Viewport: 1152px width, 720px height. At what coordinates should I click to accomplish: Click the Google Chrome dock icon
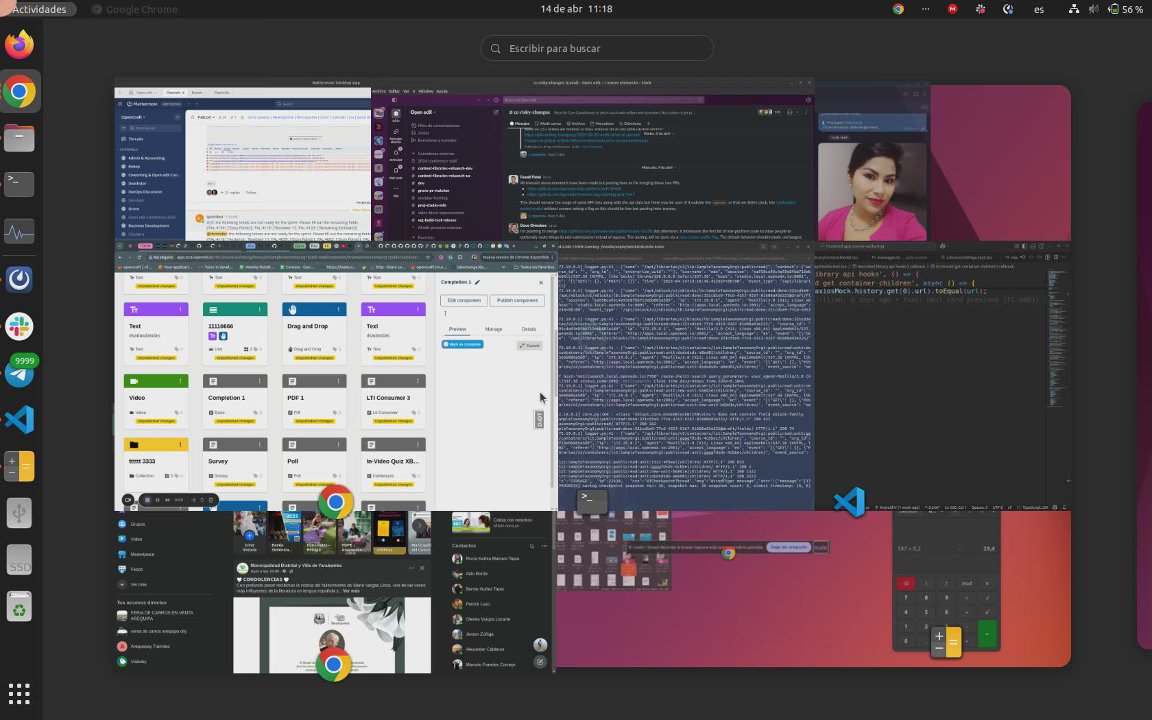tap(19, 92)
